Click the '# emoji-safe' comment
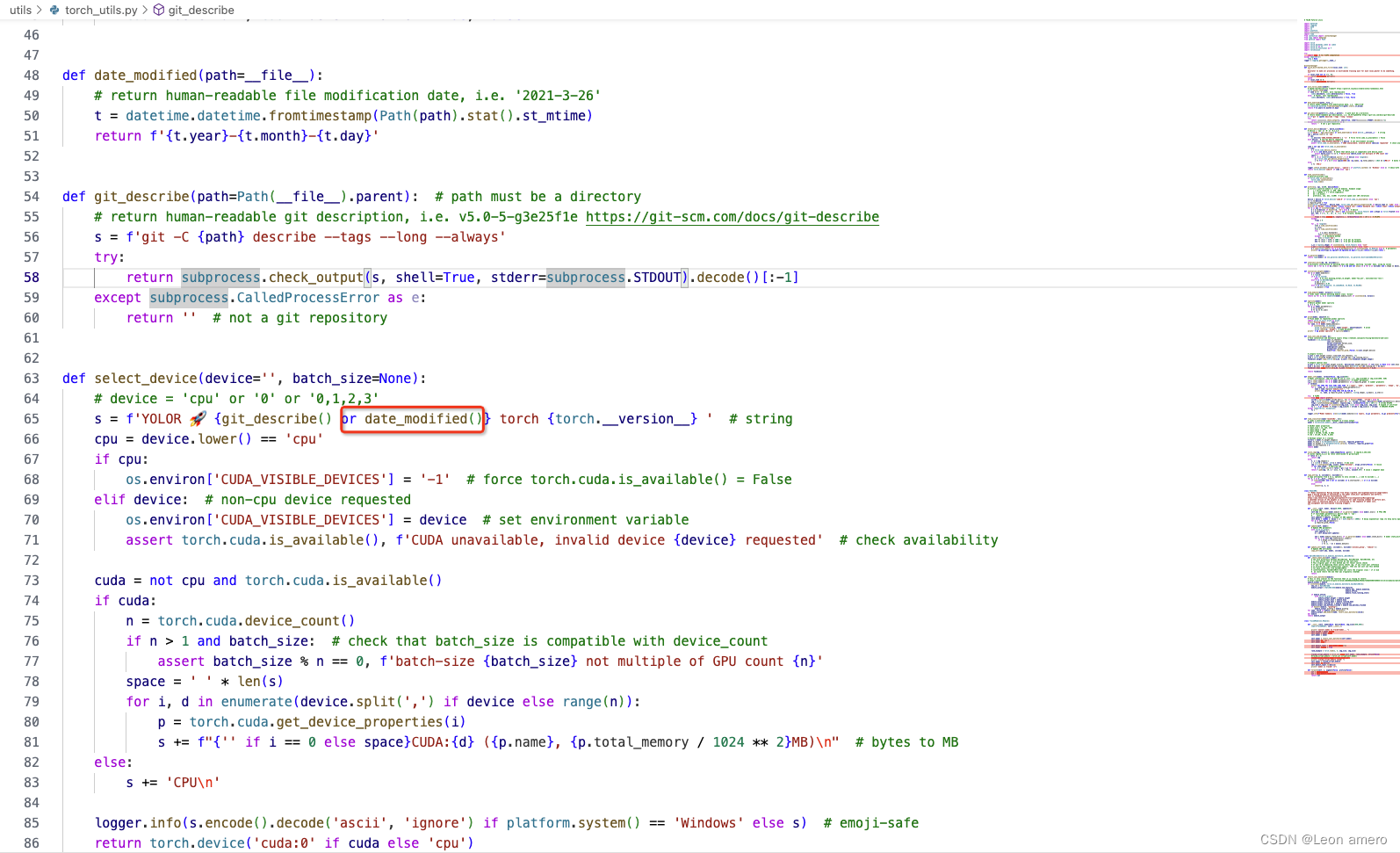1400x853 pixels. coord(871,823)
